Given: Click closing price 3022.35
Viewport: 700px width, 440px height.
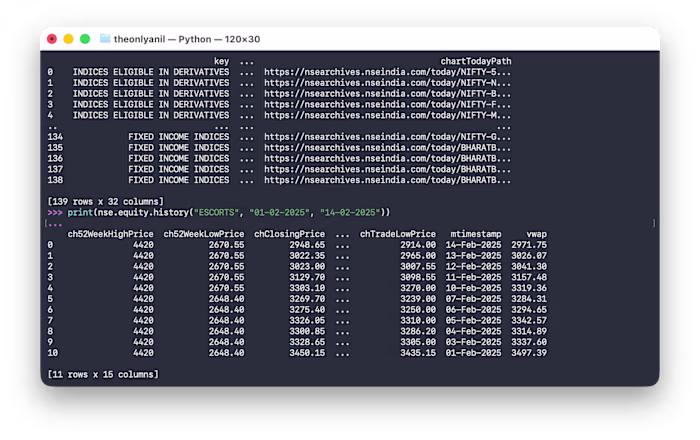Looking at the screenshot, I should pos(307,256).
